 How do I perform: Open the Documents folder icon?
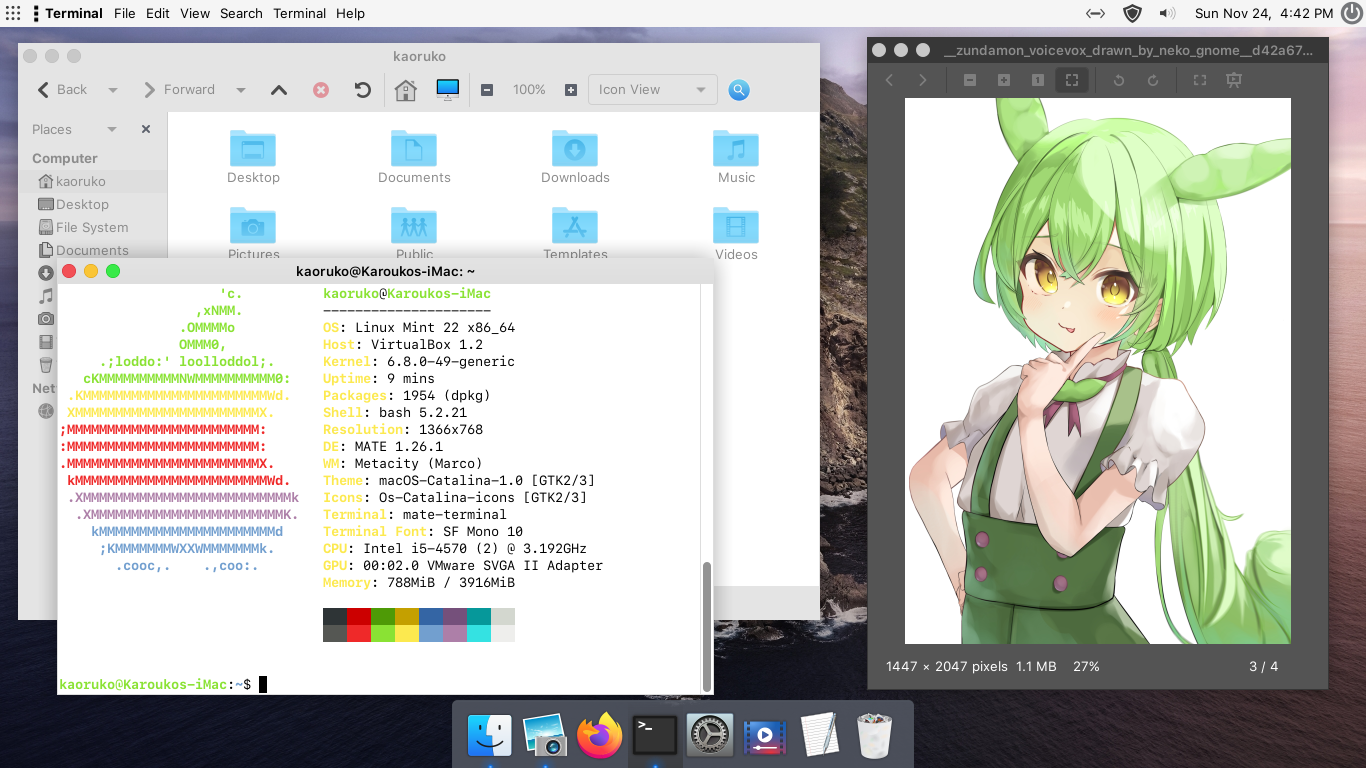tap(414, 157)
